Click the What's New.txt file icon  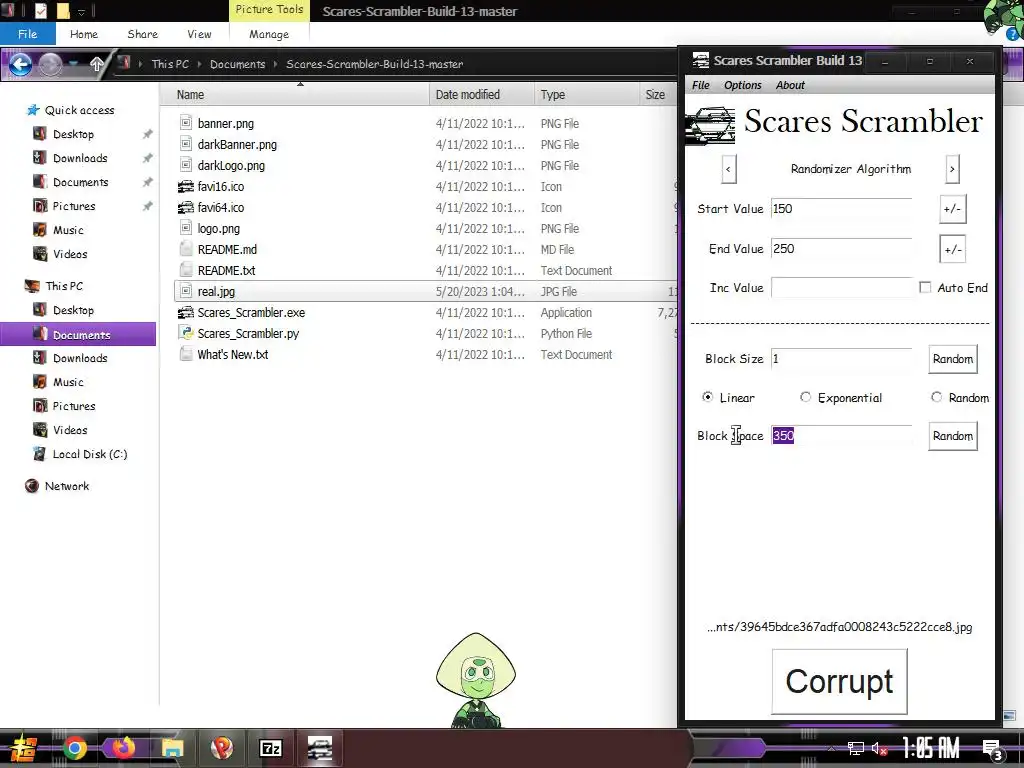pos(186,354)
